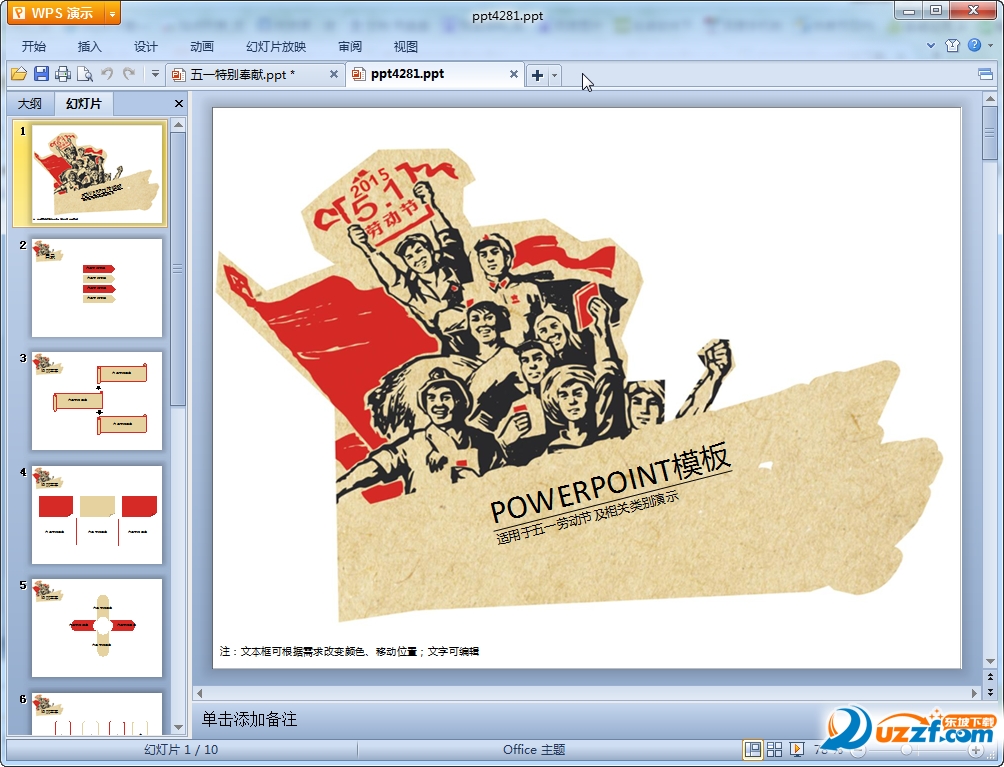
Task: Click Office 主题 status text
Action: (x=534, y=750)
